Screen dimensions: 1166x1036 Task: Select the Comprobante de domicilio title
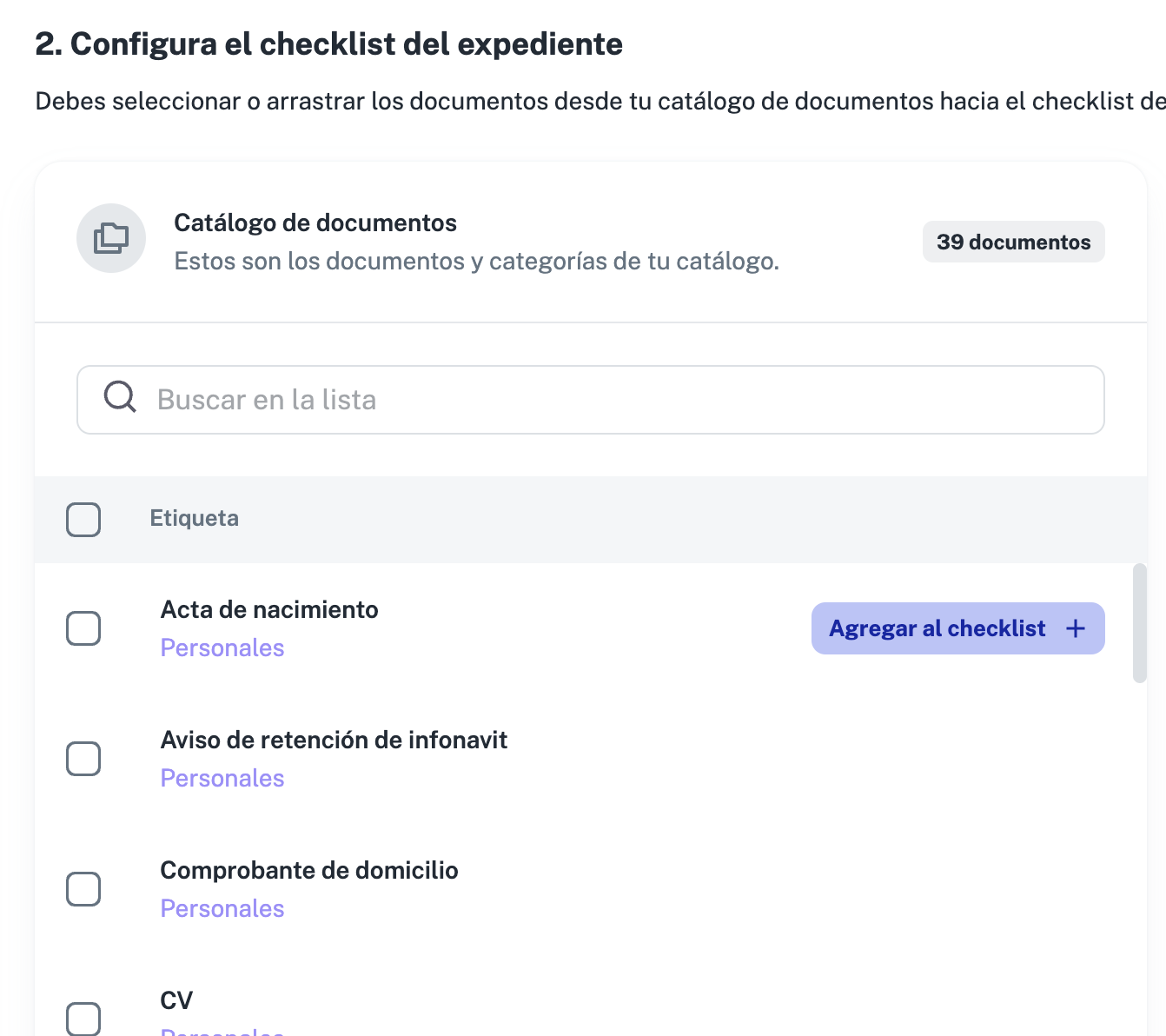click(309, 870)
